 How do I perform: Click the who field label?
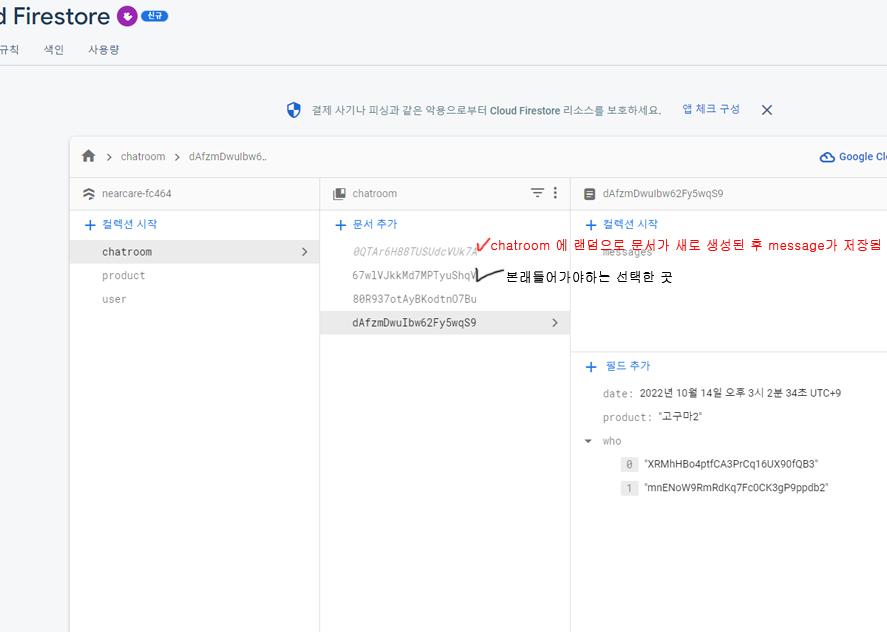click(612, 441)
